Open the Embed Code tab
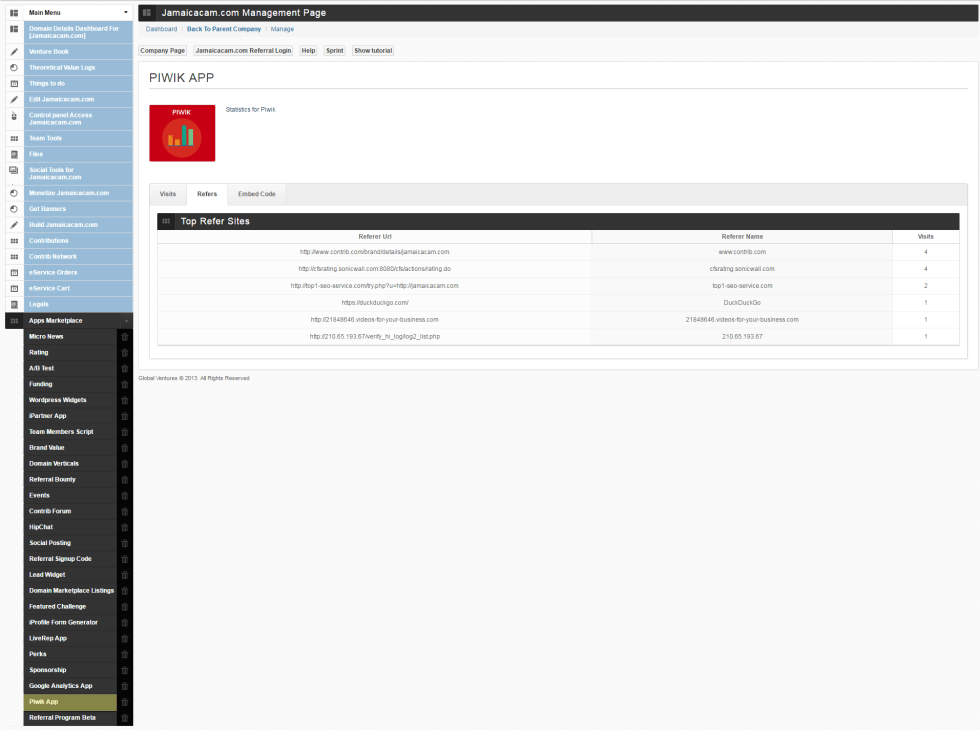Viewport: 980px width, 730px height. (x=257, y=194)
